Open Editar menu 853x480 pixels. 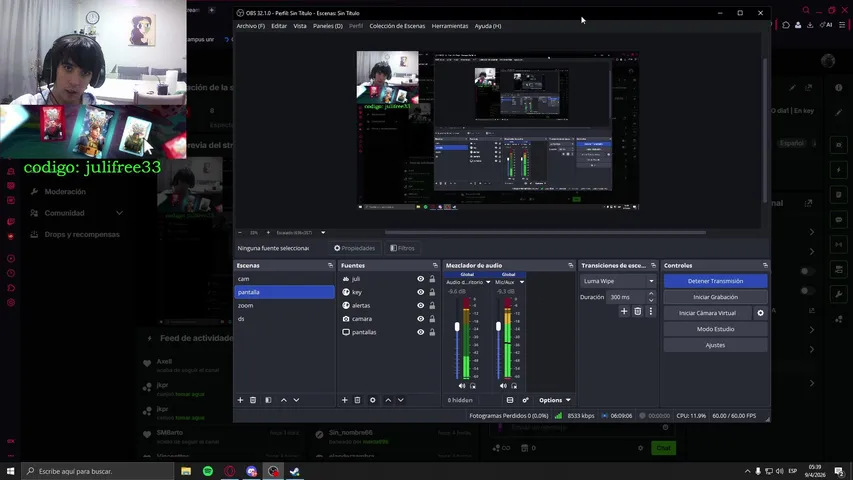(x=279, y=26)
